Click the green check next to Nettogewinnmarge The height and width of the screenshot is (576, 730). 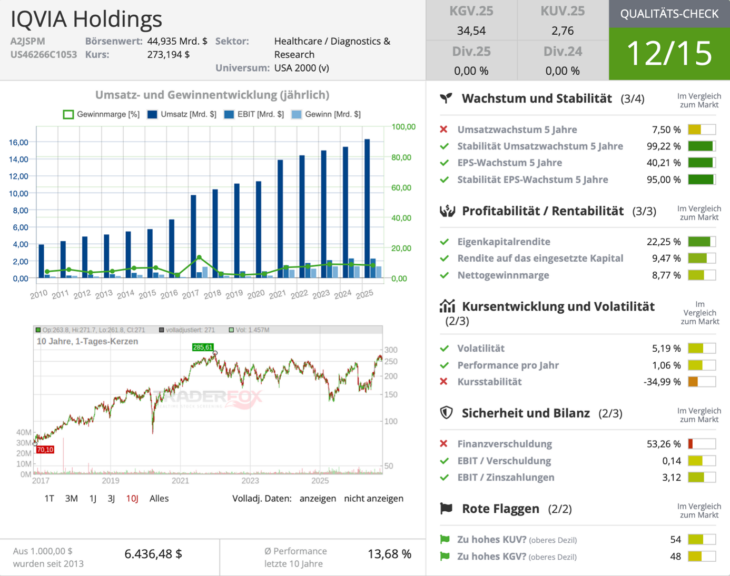tap(444, 275)
